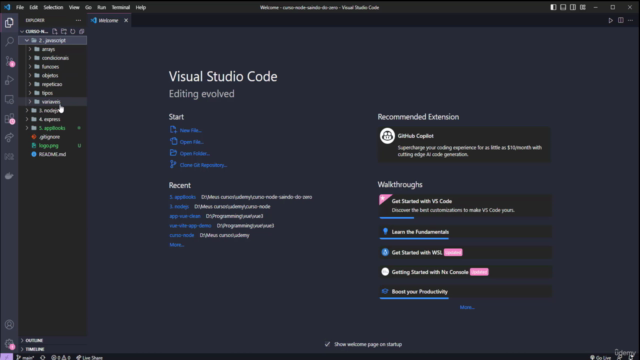Open explorer Views and More Actions menu
This screenshot has height=360, width=640.
78,20
